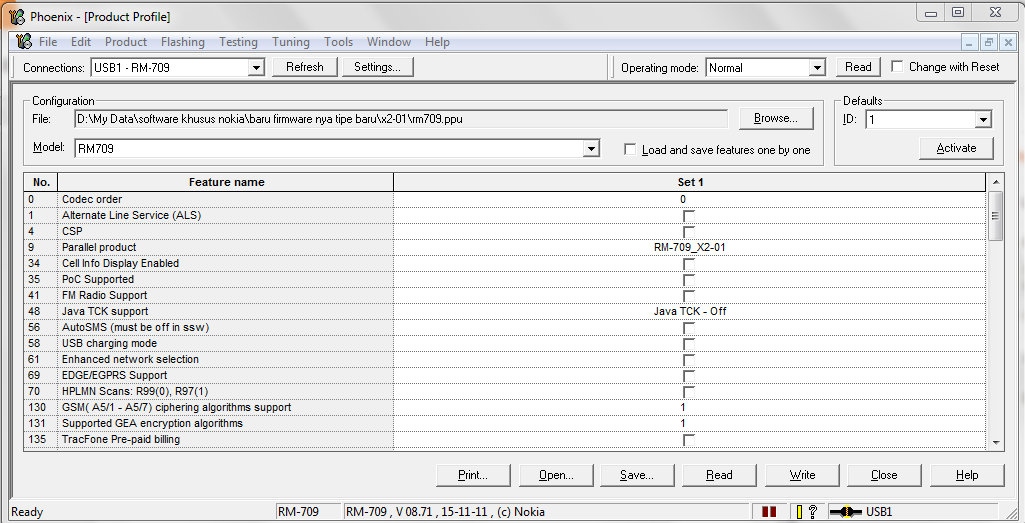
Task: Click the Phoenix icon in the title bar
Action: pyautogui.click(x=17, y=16)
